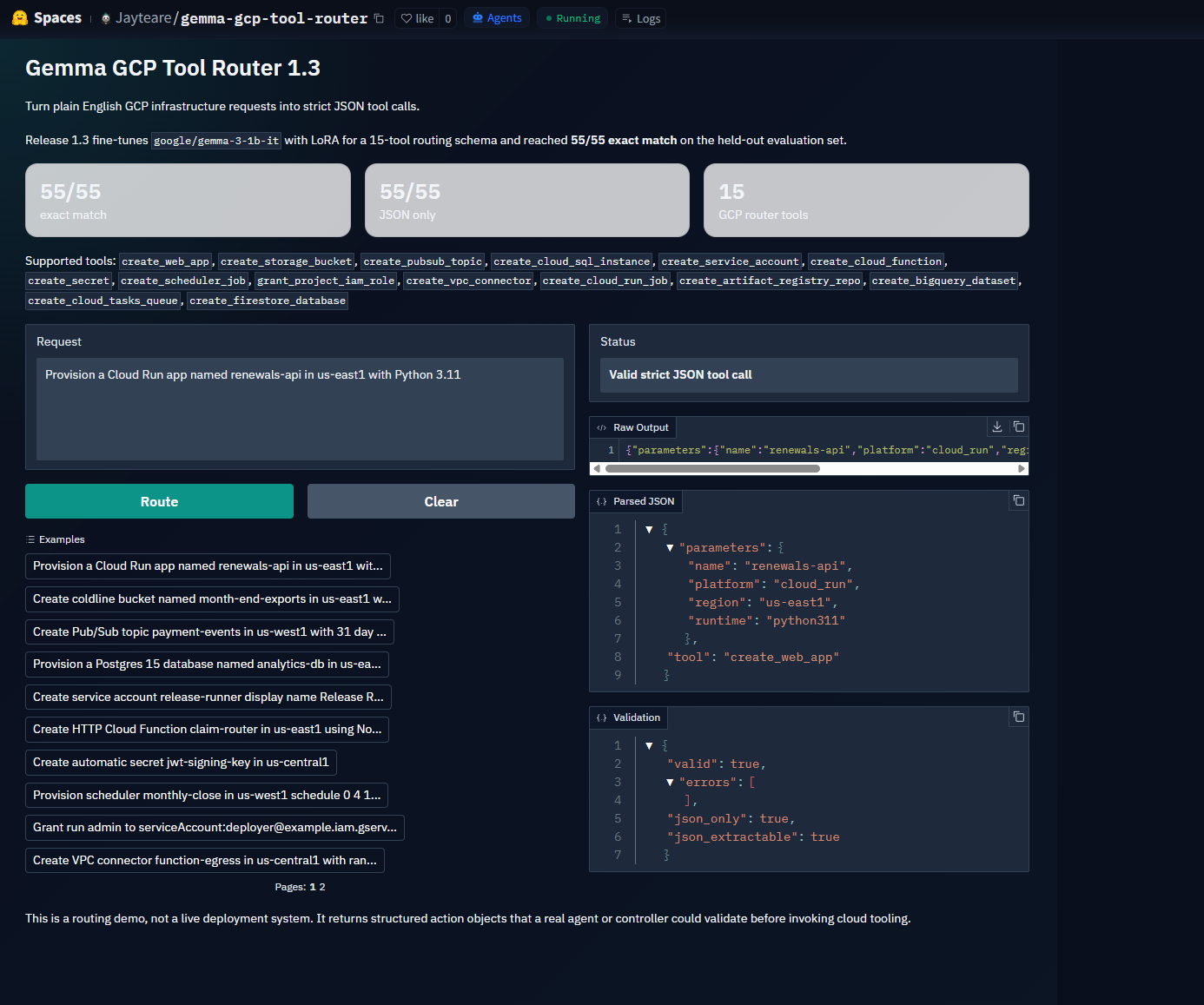Click the Examples list icon
The image size is (1204, 1005).
coord(31,539)
